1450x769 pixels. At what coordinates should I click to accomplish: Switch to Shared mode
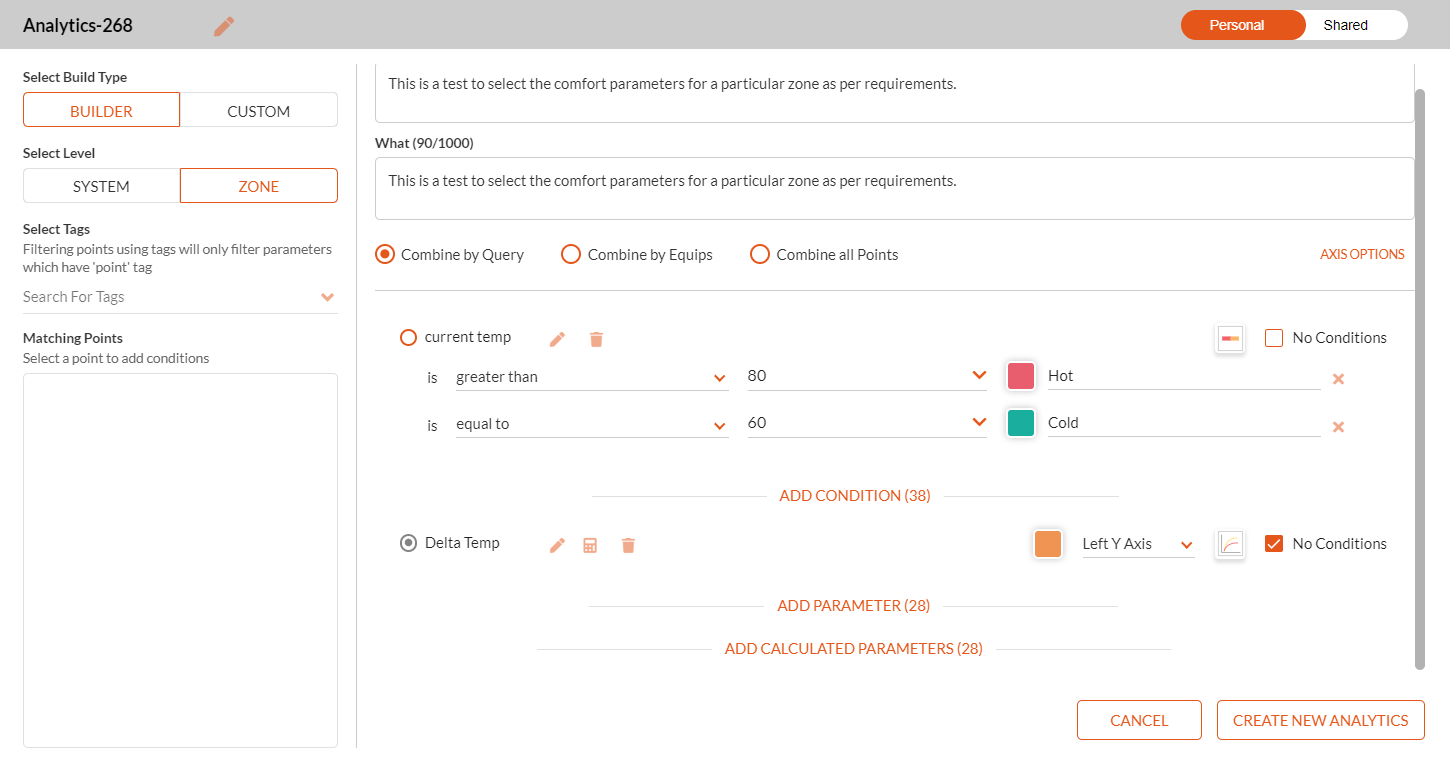tap(1345, 25)
